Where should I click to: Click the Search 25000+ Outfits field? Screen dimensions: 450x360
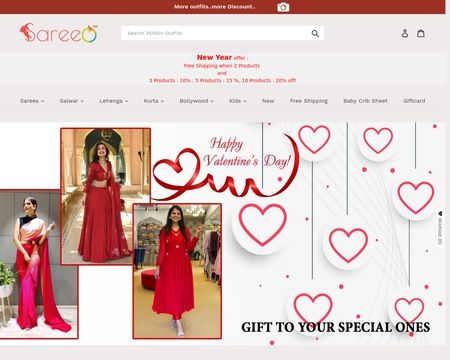[215, 33]
